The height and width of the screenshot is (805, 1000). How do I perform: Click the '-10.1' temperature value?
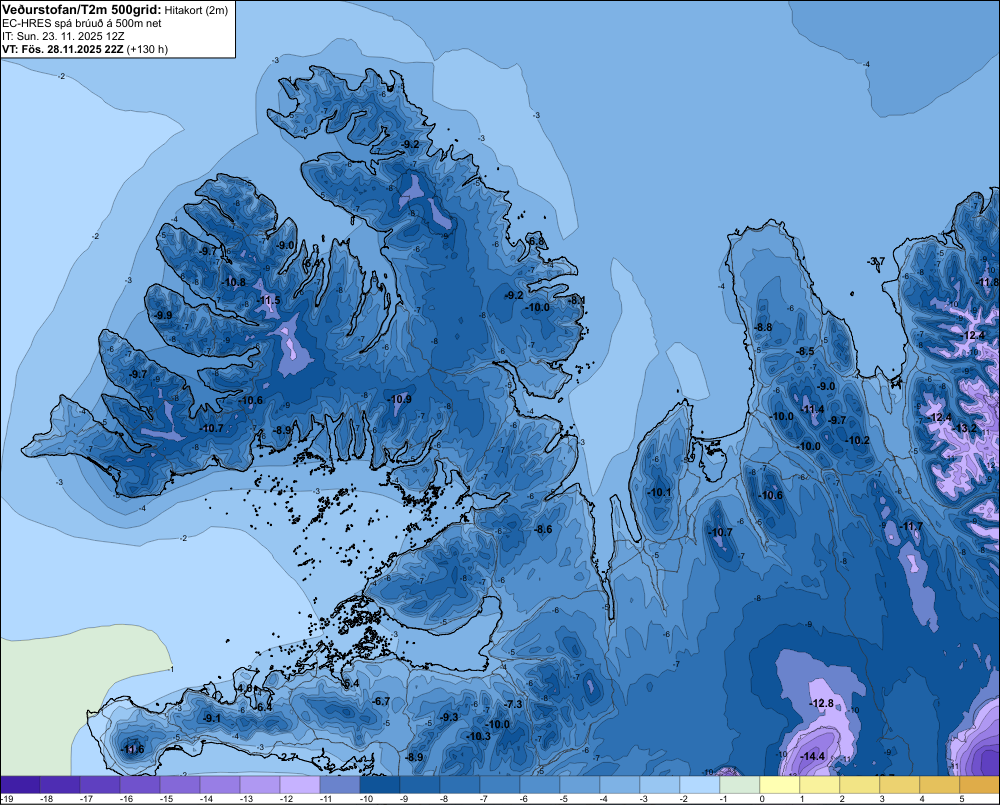pos(659,492)
